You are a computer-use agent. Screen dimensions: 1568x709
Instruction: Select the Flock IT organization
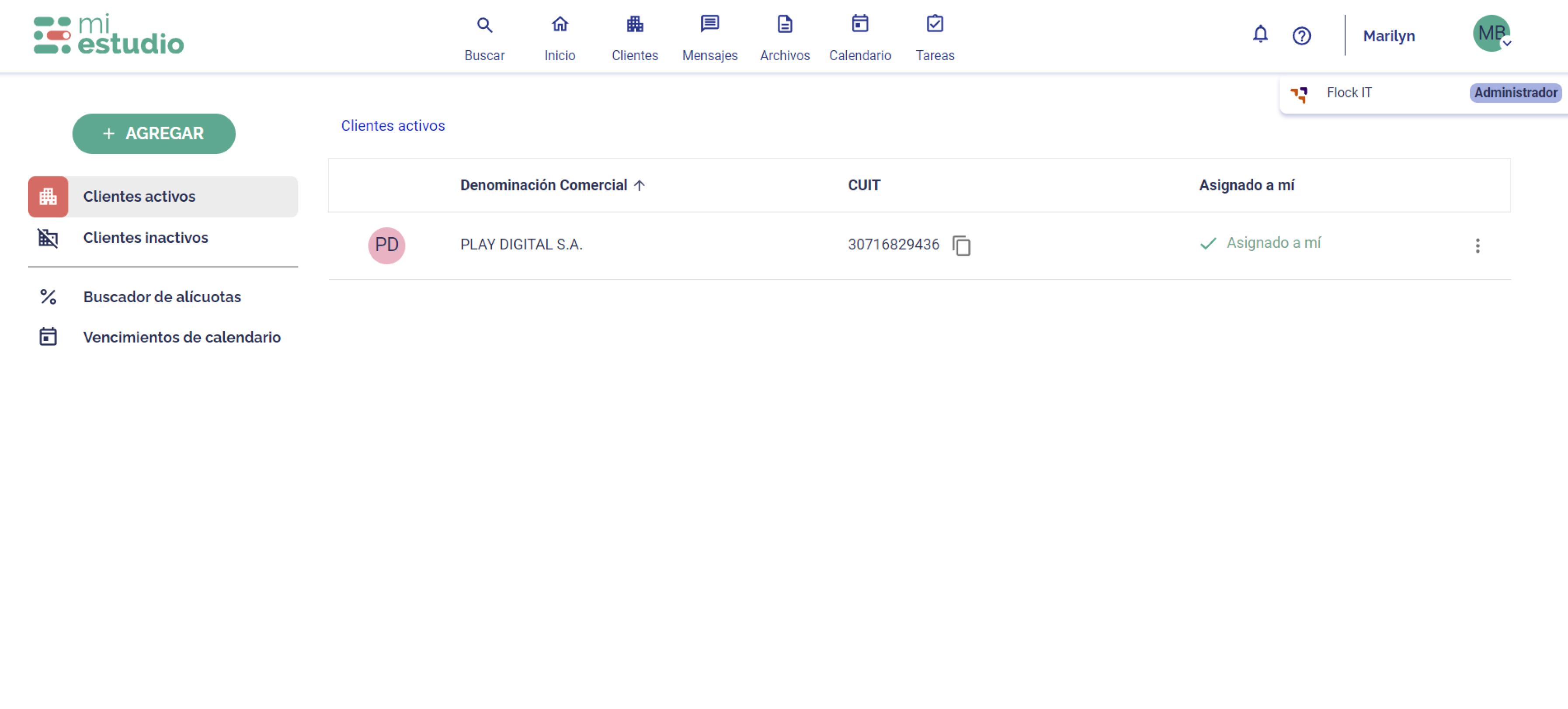click(1424, 93)
